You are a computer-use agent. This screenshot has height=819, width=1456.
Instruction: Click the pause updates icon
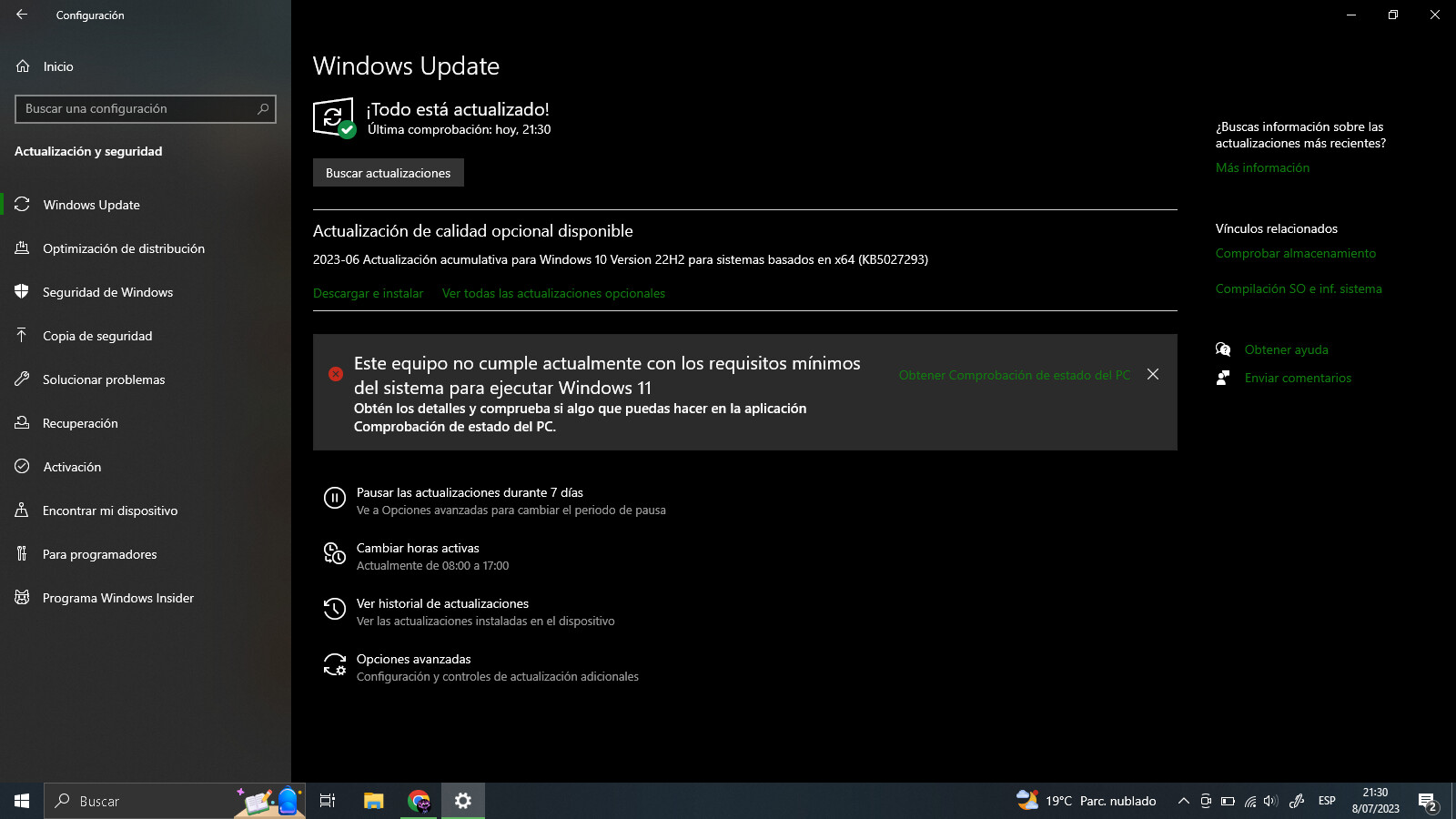[334, 498]
